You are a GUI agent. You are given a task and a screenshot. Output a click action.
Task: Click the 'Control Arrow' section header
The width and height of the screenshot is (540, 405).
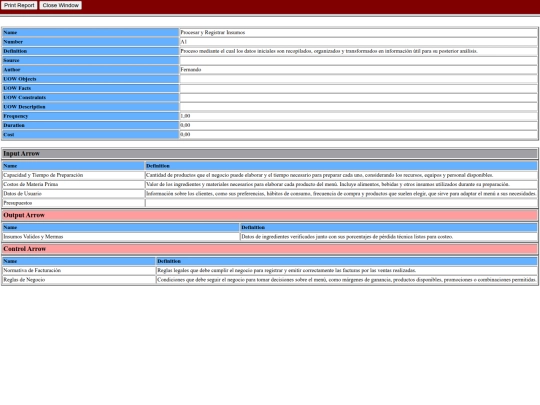pyautogui.click(x=269, y=249)
